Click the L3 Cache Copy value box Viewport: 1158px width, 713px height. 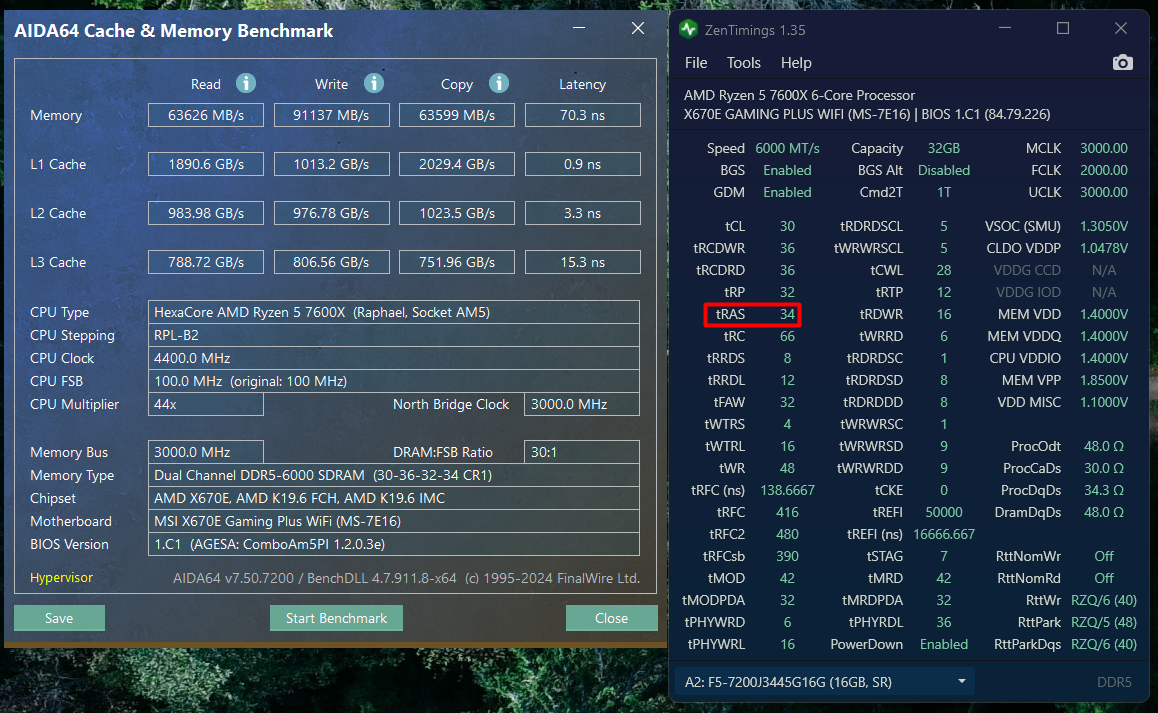pos(457,262)
